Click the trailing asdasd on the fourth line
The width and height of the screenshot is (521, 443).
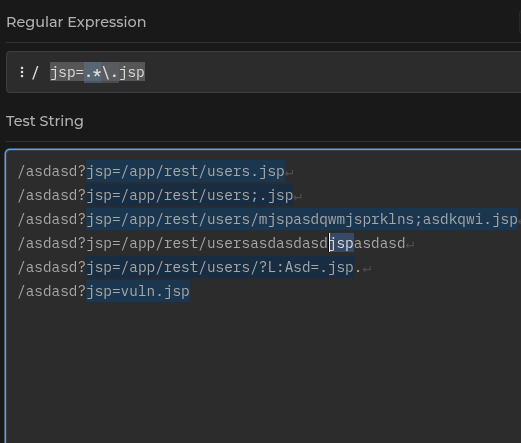(380, 243)
